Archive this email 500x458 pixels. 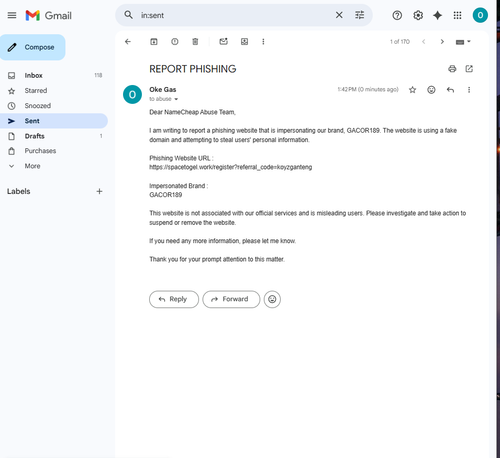(154, 42)
